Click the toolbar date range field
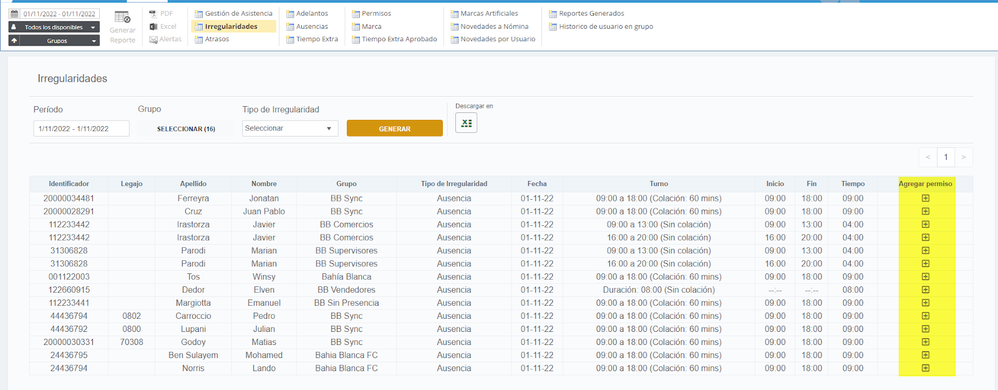The height and width of the screenshot is (390, 998). point(54,13)
